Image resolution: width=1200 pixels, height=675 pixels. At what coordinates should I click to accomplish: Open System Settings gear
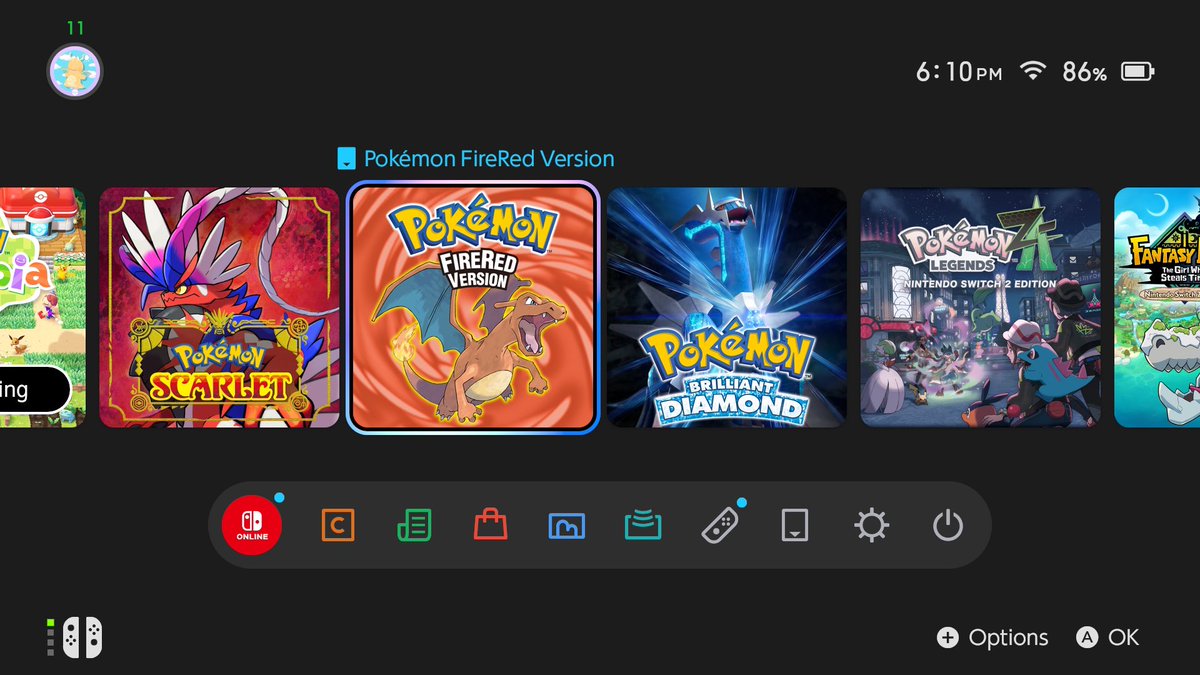click(871, 525)
